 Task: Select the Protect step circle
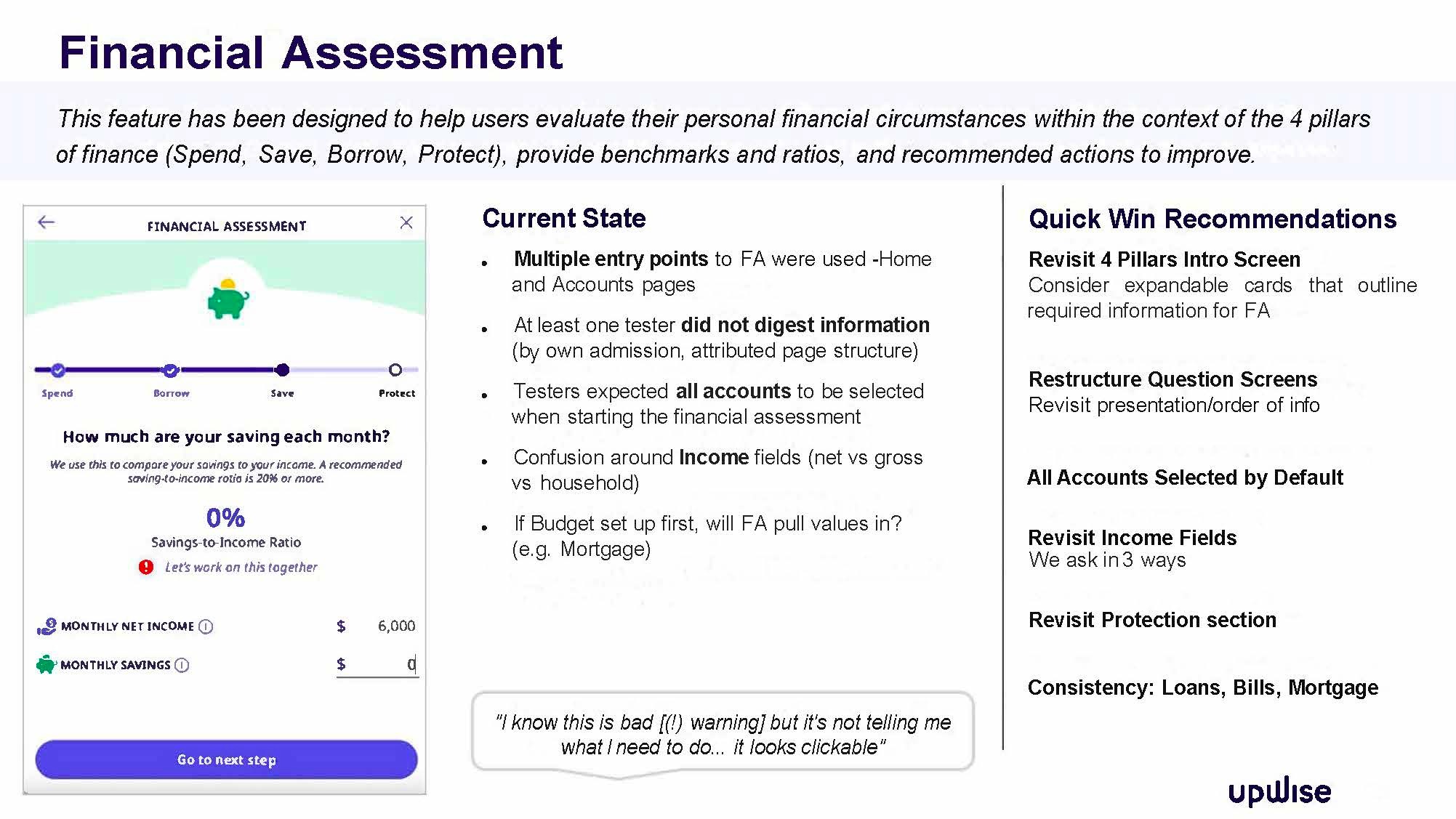[x=395, y=370]
